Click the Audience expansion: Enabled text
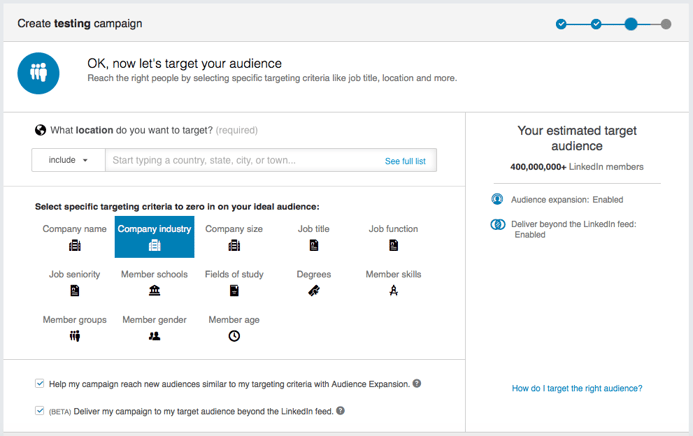The height and width of the screenshot is (436, 693). [x=567, y=200]
